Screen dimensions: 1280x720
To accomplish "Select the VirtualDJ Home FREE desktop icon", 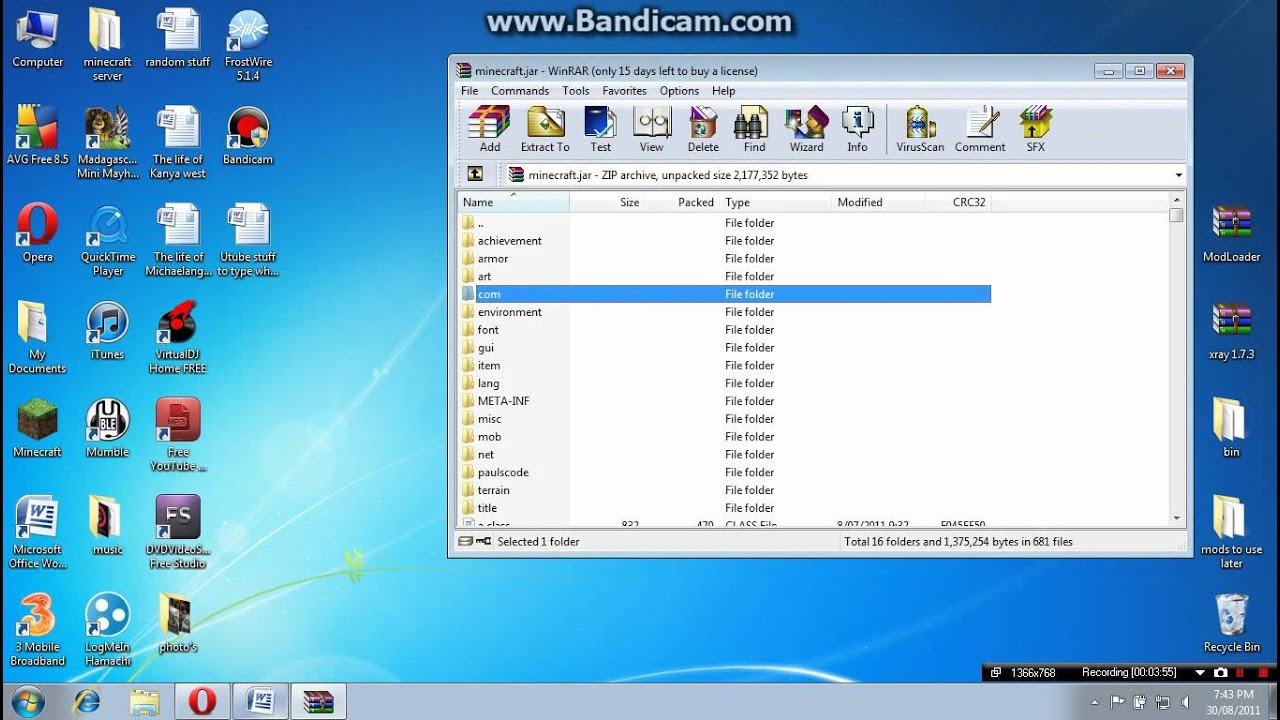I will click(178, 339).
